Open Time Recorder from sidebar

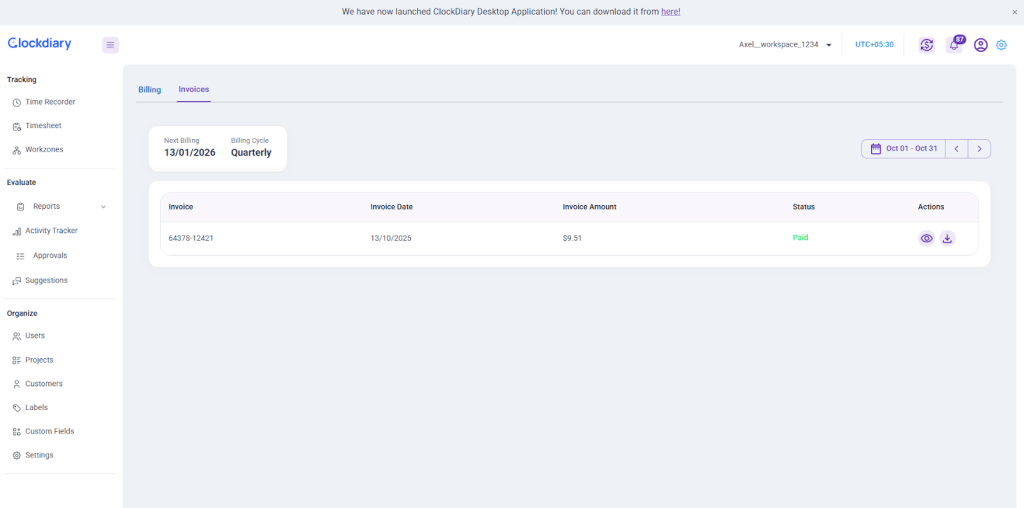coord(50,102)
